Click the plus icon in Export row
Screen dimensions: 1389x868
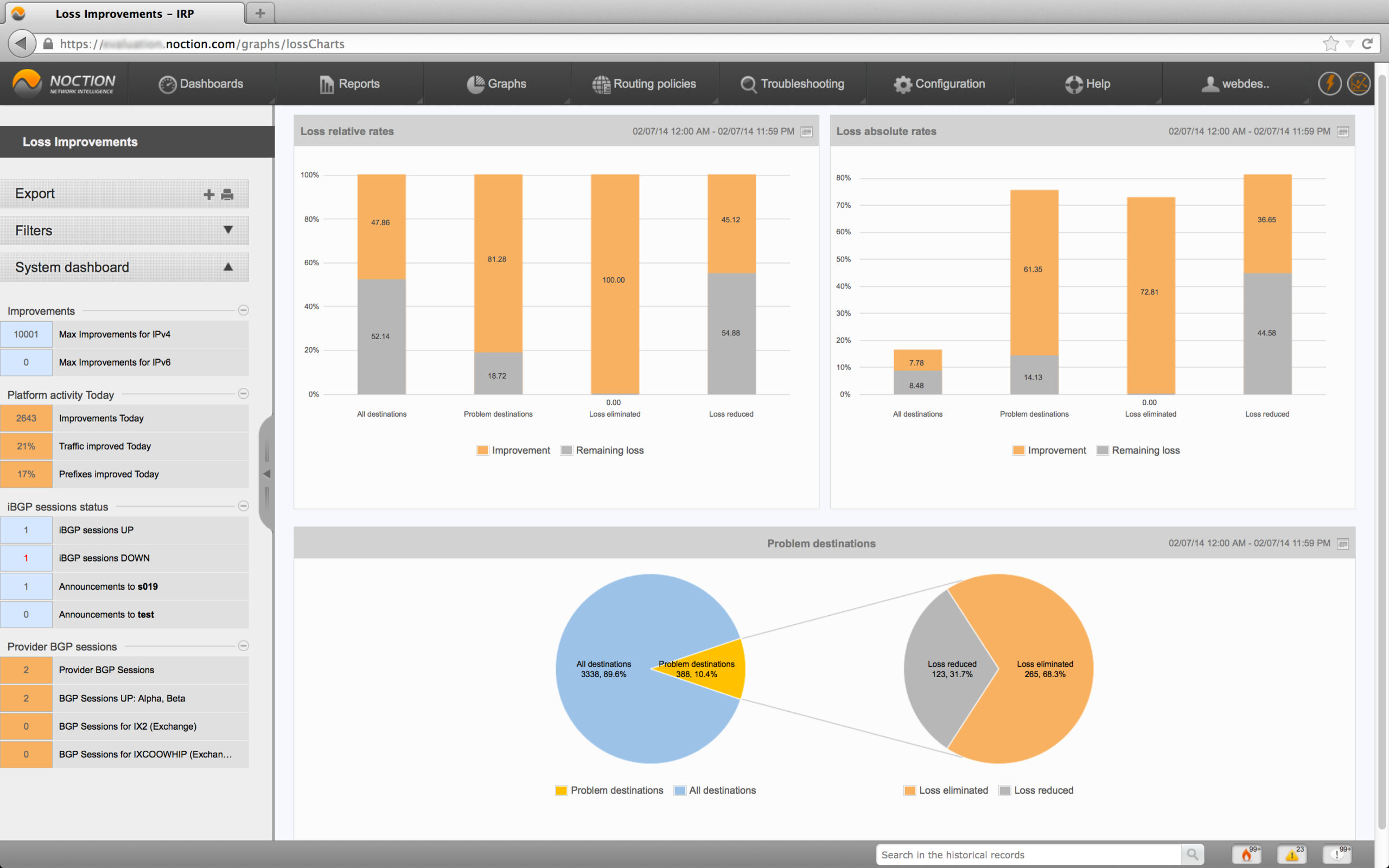point(209,195)
